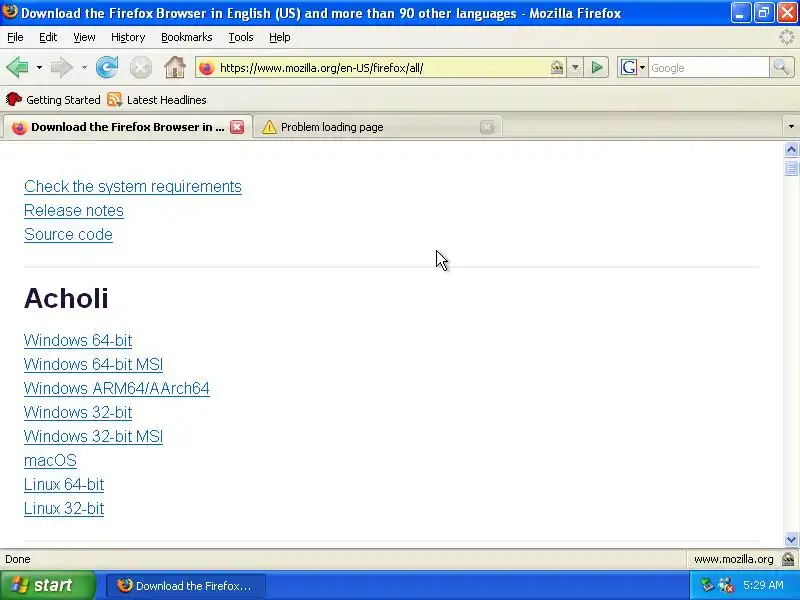
Task: Open the Tools menu
Action: click(241, 37)
